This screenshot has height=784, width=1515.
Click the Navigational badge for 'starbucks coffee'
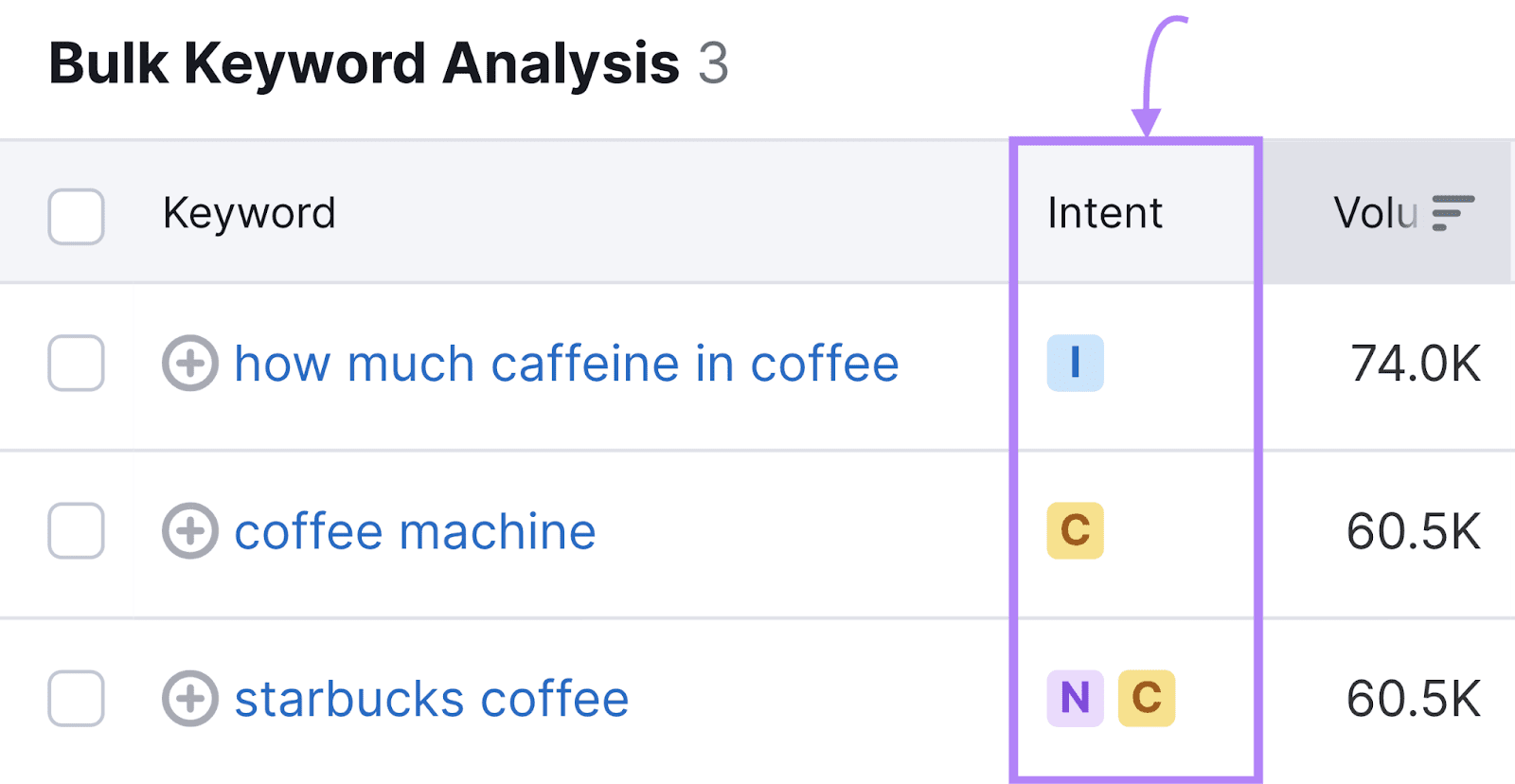pyautogui.click(x=1074, y=699)
